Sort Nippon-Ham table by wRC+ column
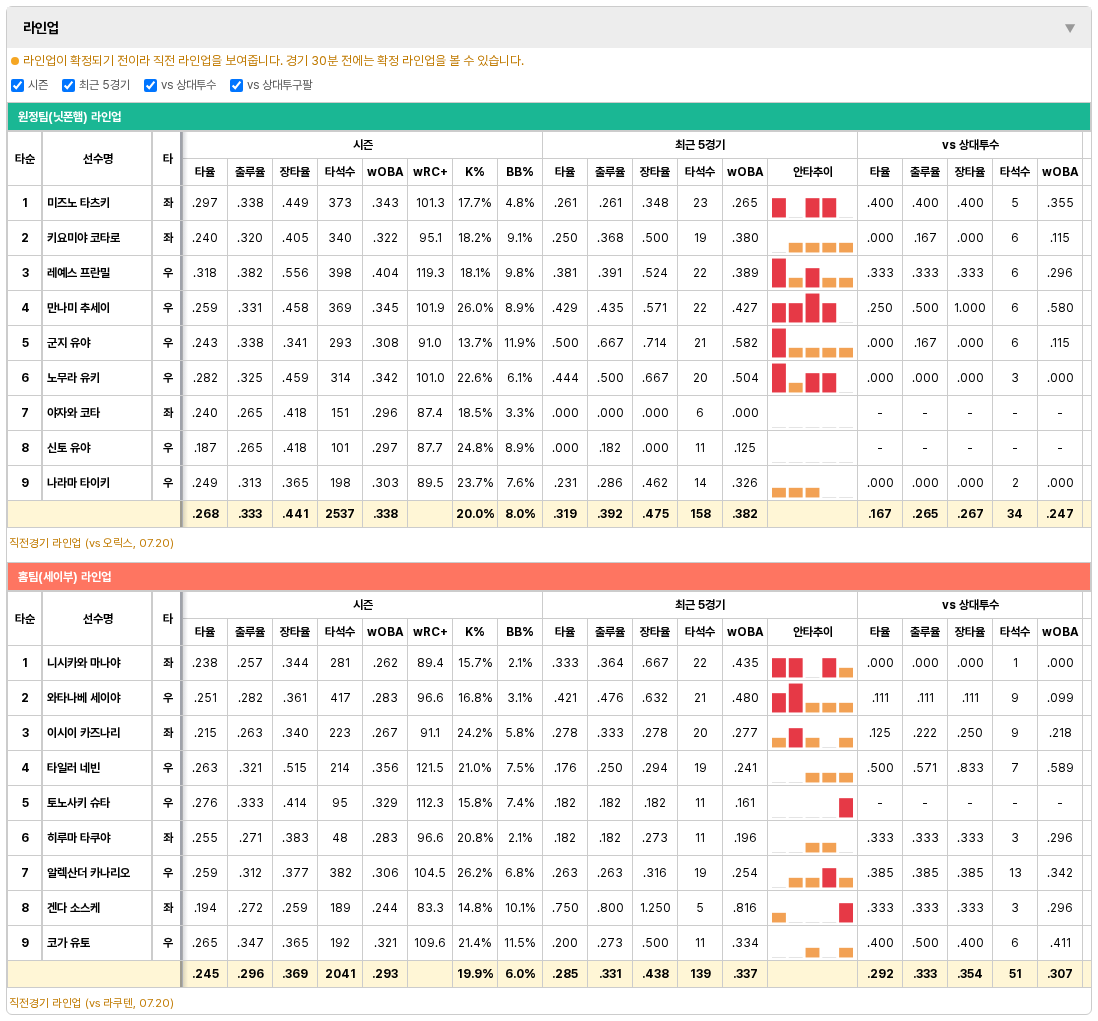 (430, 172)
